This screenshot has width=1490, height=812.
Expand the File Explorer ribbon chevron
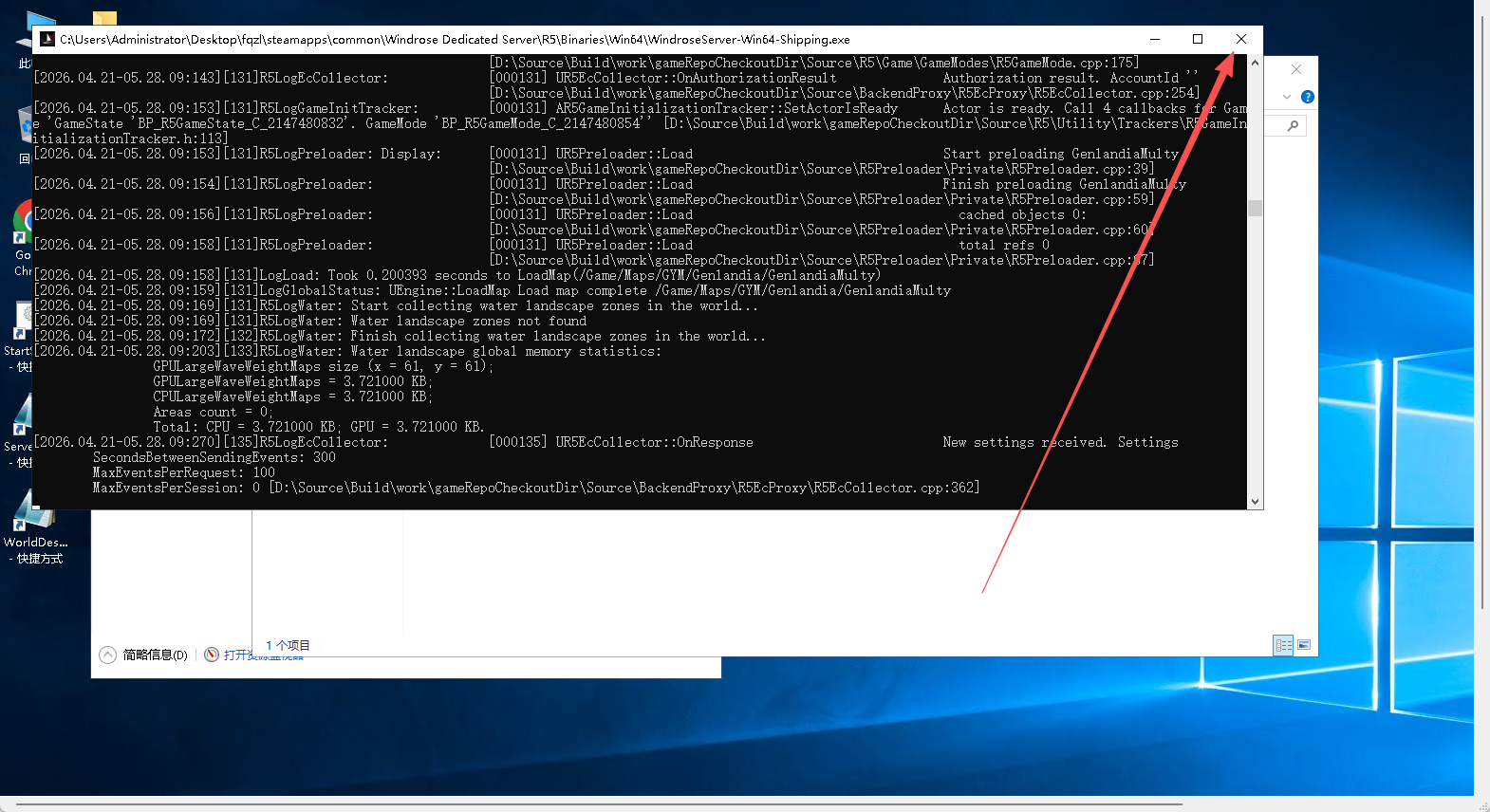(x=1287, y=97)
